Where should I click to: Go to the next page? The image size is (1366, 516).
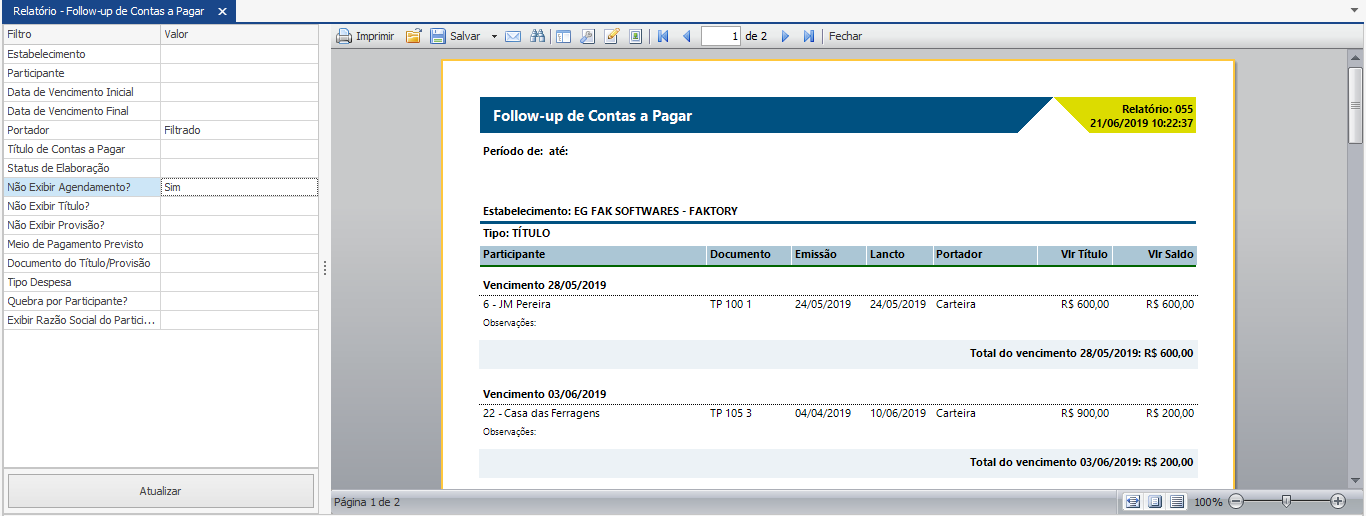pos(785,36)
